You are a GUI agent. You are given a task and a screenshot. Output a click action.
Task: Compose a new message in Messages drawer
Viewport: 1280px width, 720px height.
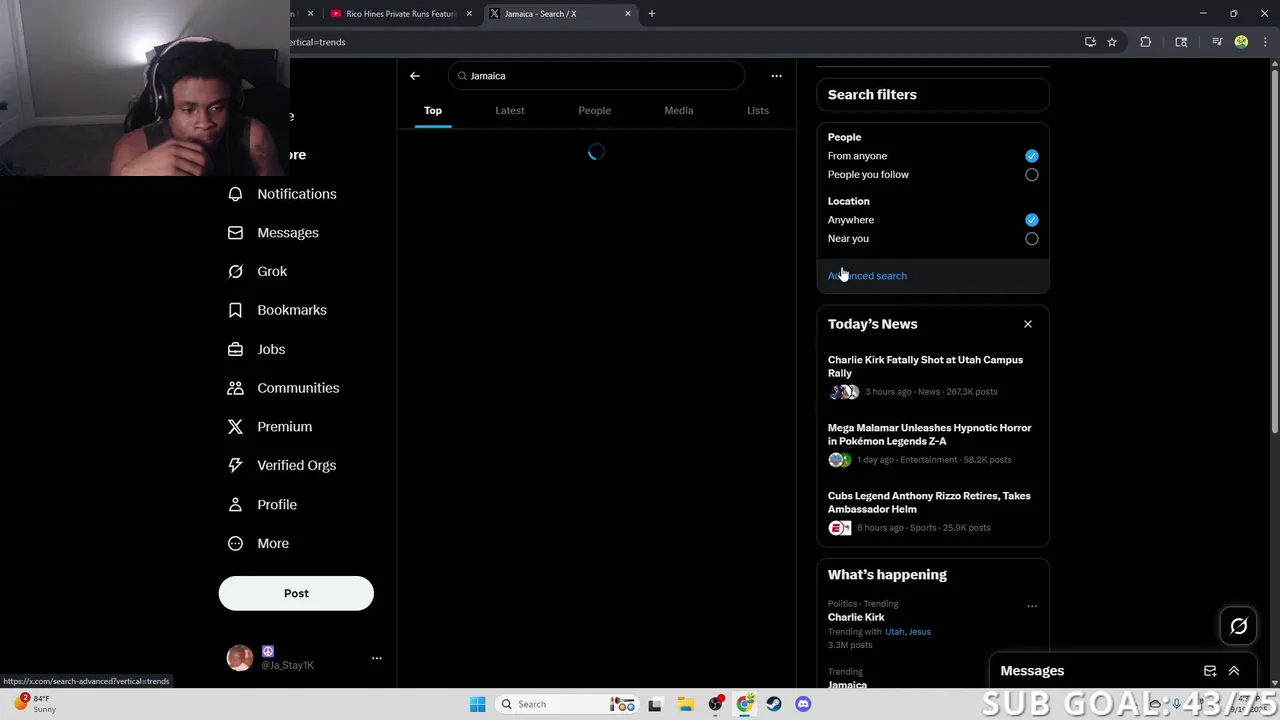pos(1210,671)
